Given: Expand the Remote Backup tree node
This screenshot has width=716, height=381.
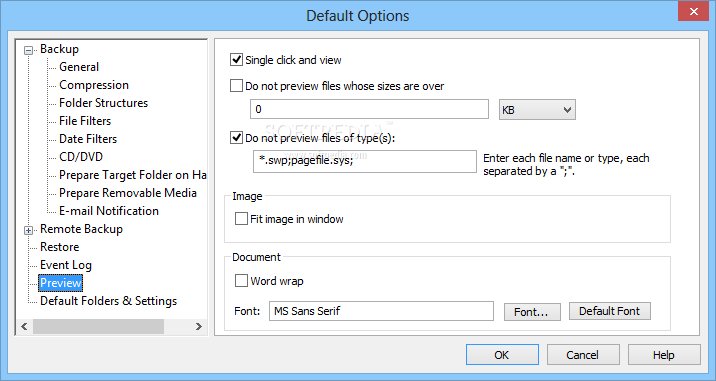Looking at the screenshot, I should 28,231.
